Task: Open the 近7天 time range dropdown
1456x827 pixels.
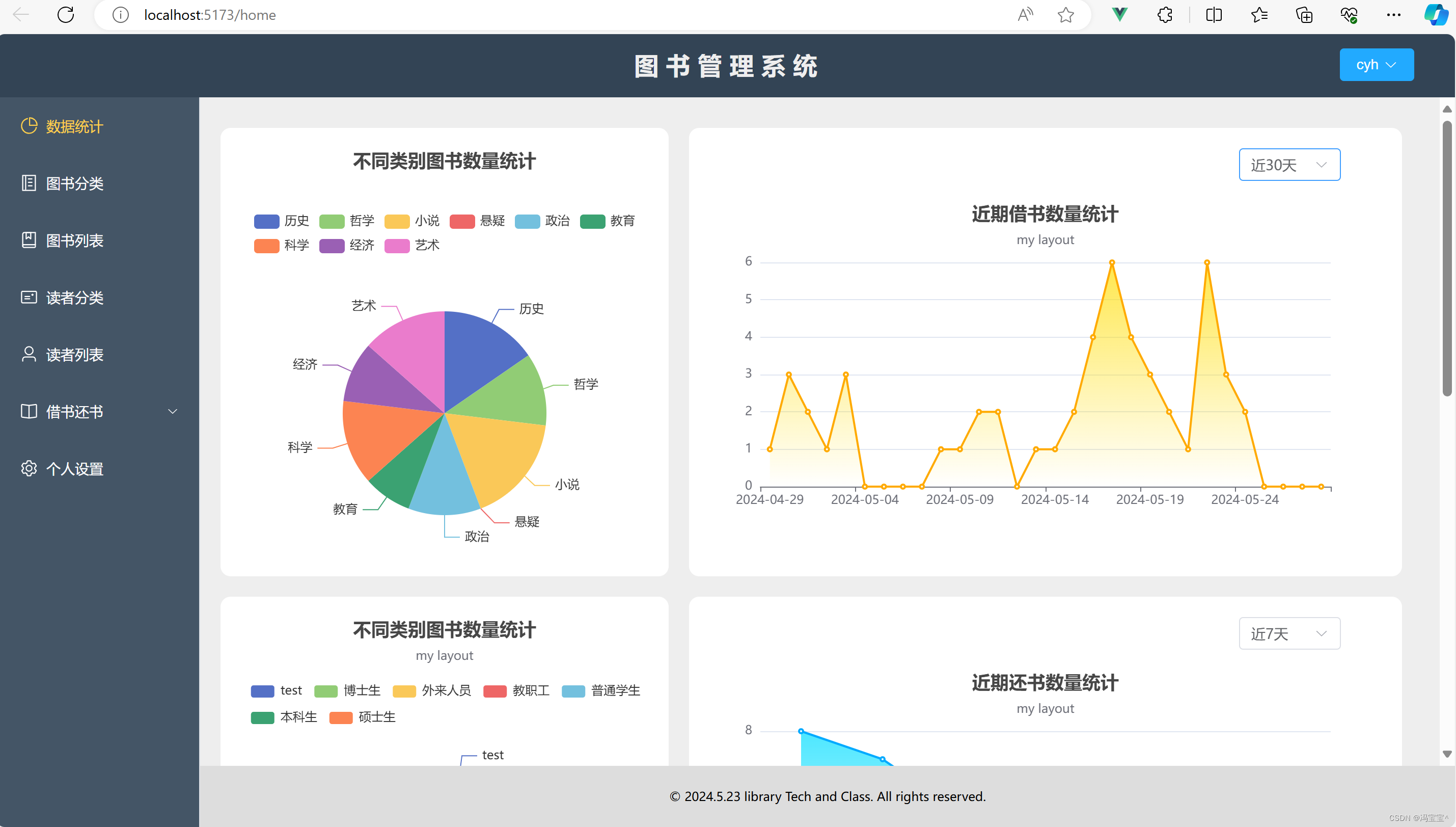Action: [1289, 633]
